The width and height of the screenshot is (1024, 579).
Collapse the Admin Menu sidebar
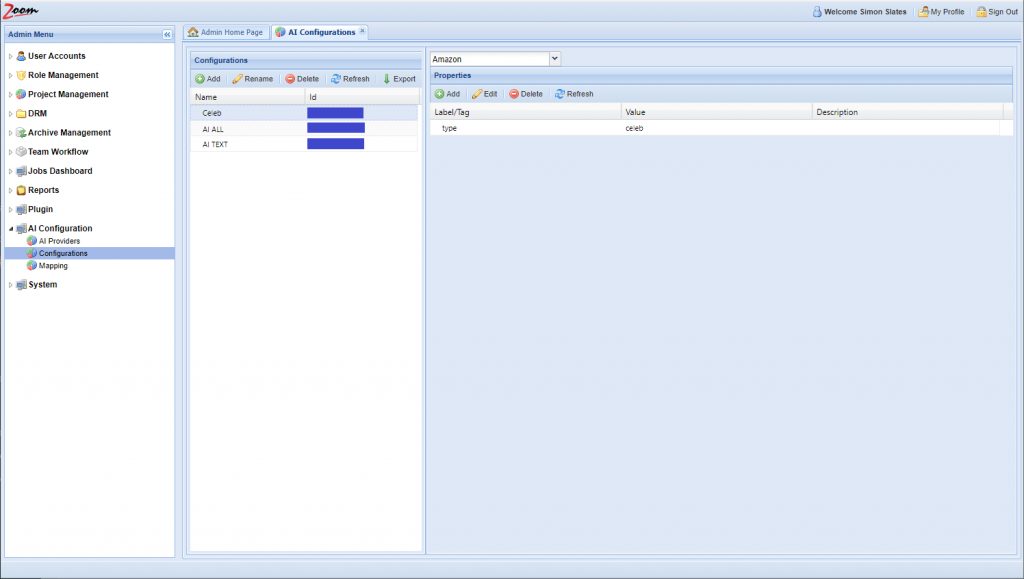click(167, 34)
